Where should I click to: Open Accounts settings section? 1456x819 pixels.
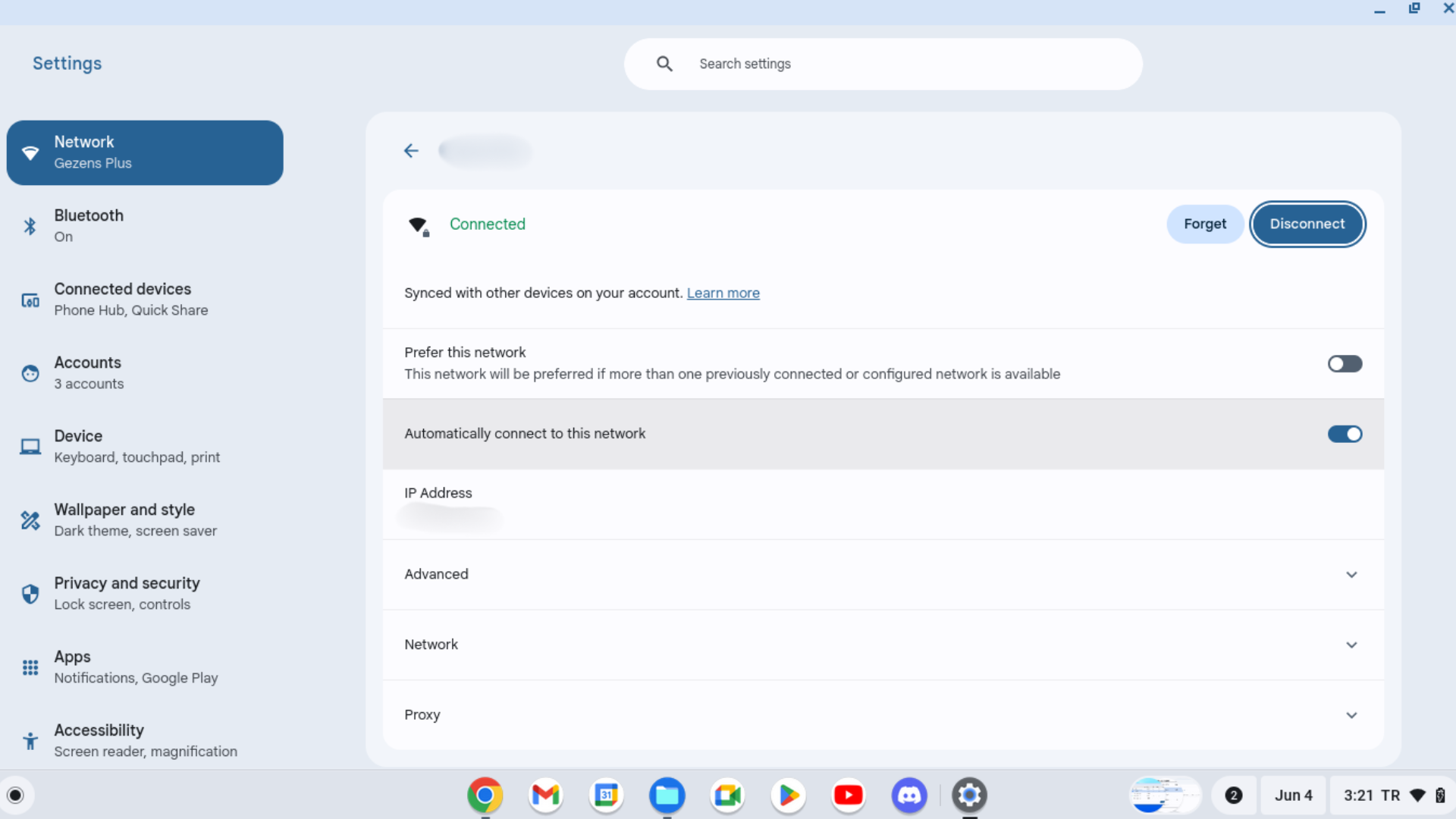coord(145,373)
